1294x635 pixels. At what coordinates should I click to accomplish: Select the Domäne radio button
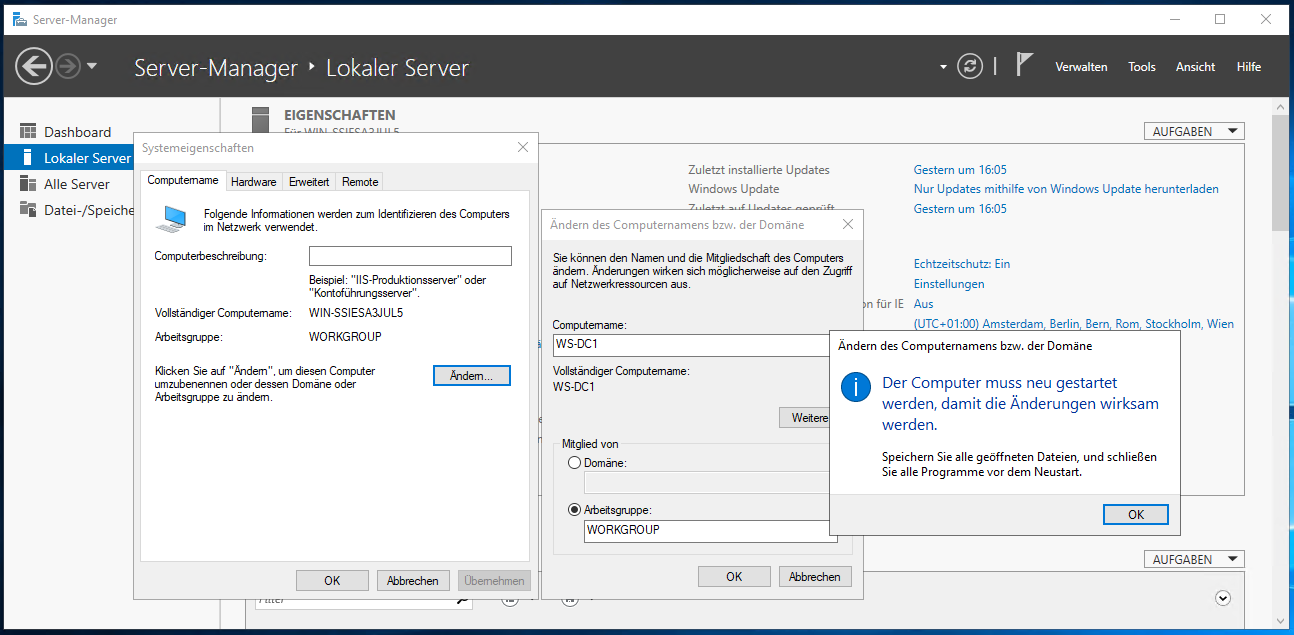tap(574, 463)
